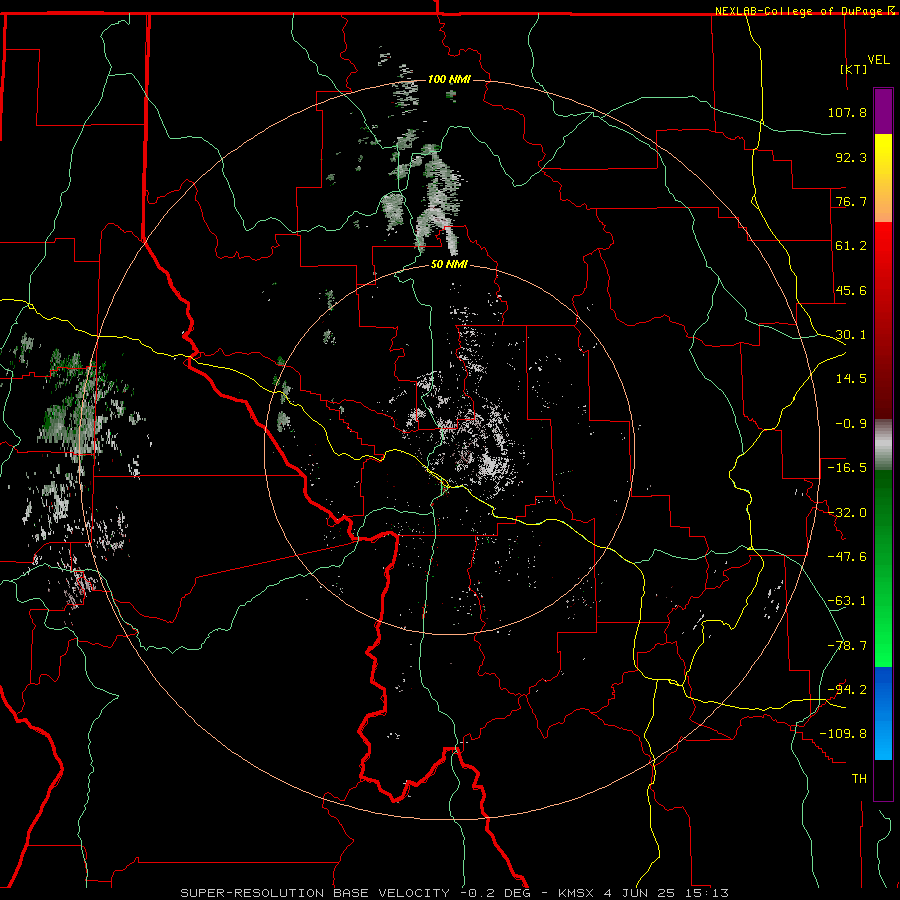This screenshot has width=900, height=900.
Task: Select the -63.1 velocity scale value
Action: coord(847,601)
